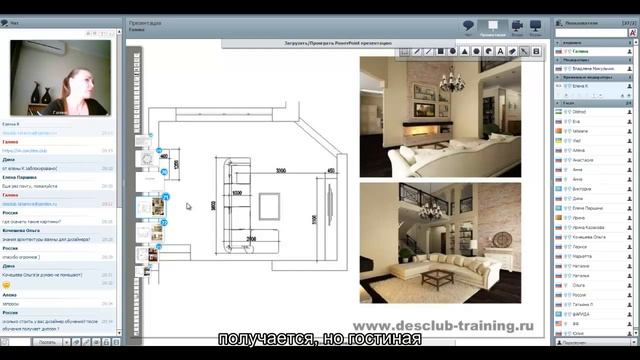Click the second icon right of the send dropdown

(x=86, y=342)
